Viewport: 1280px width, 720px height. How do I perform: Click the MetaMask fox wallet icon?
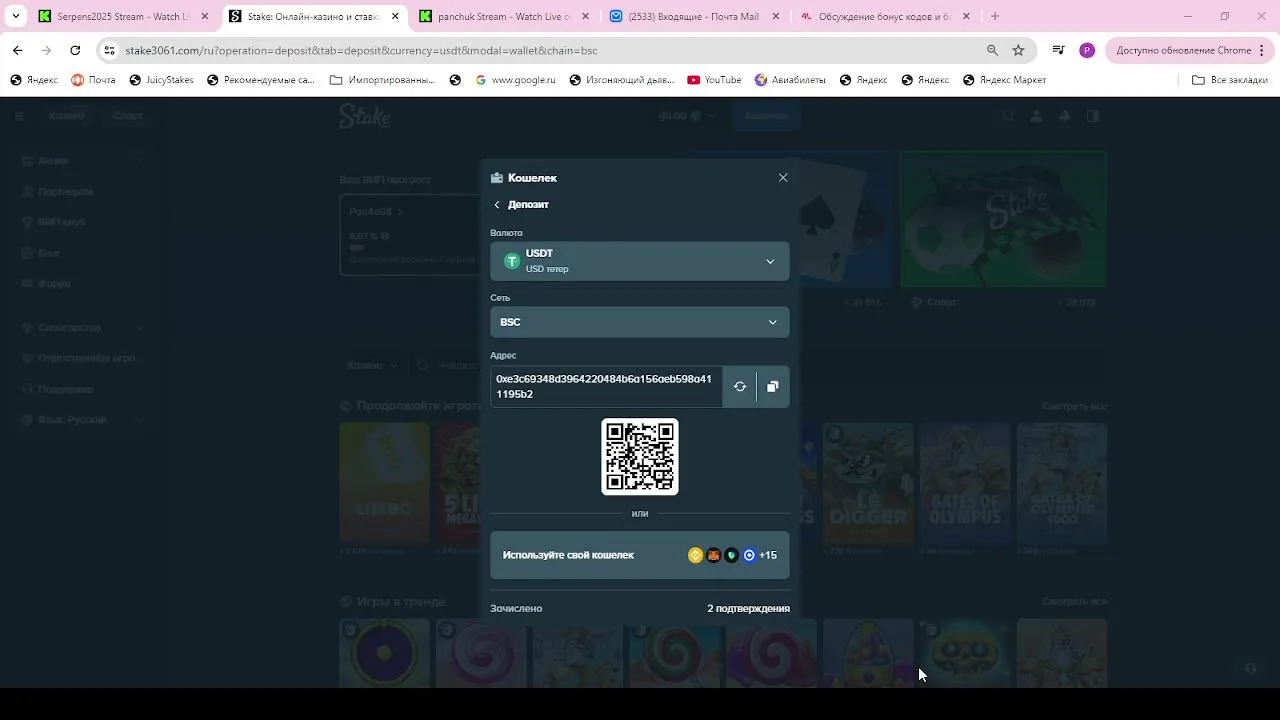(x=714, y=555)
